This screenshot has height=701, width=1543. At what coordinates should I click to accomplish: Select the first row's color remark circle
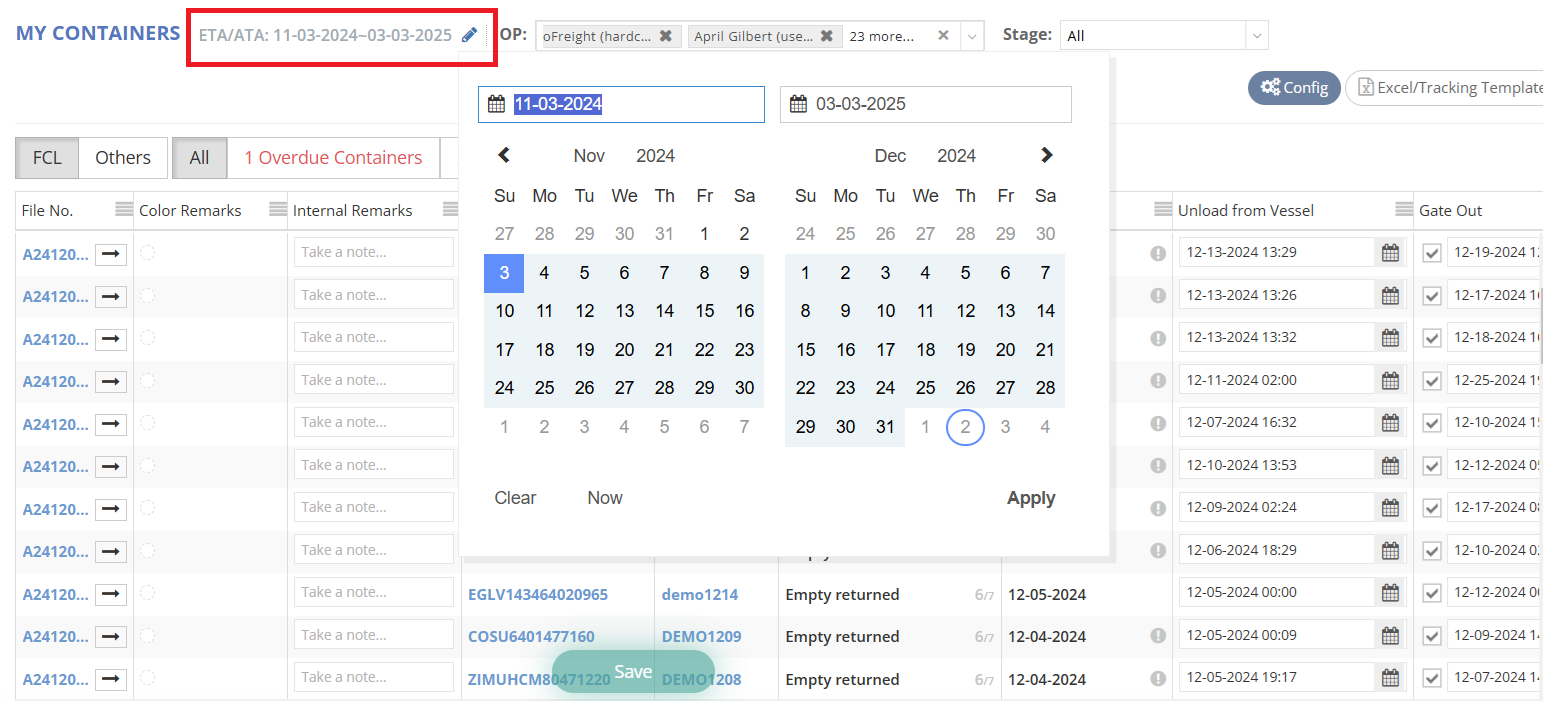148,253
